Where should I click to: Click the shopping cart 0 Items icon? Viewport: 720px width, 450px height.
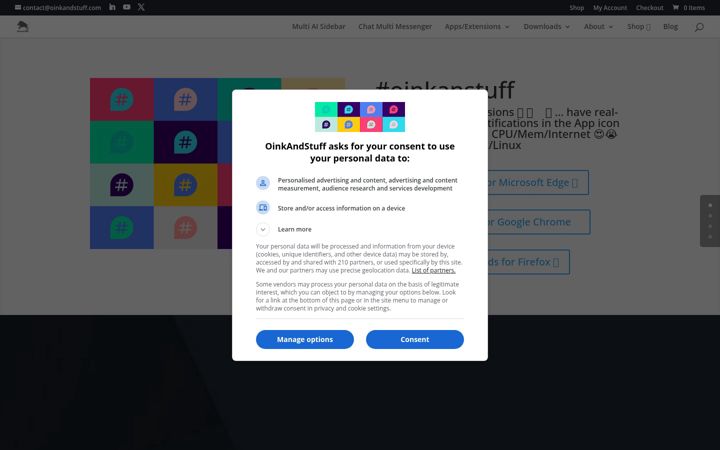tap(688, 7)
